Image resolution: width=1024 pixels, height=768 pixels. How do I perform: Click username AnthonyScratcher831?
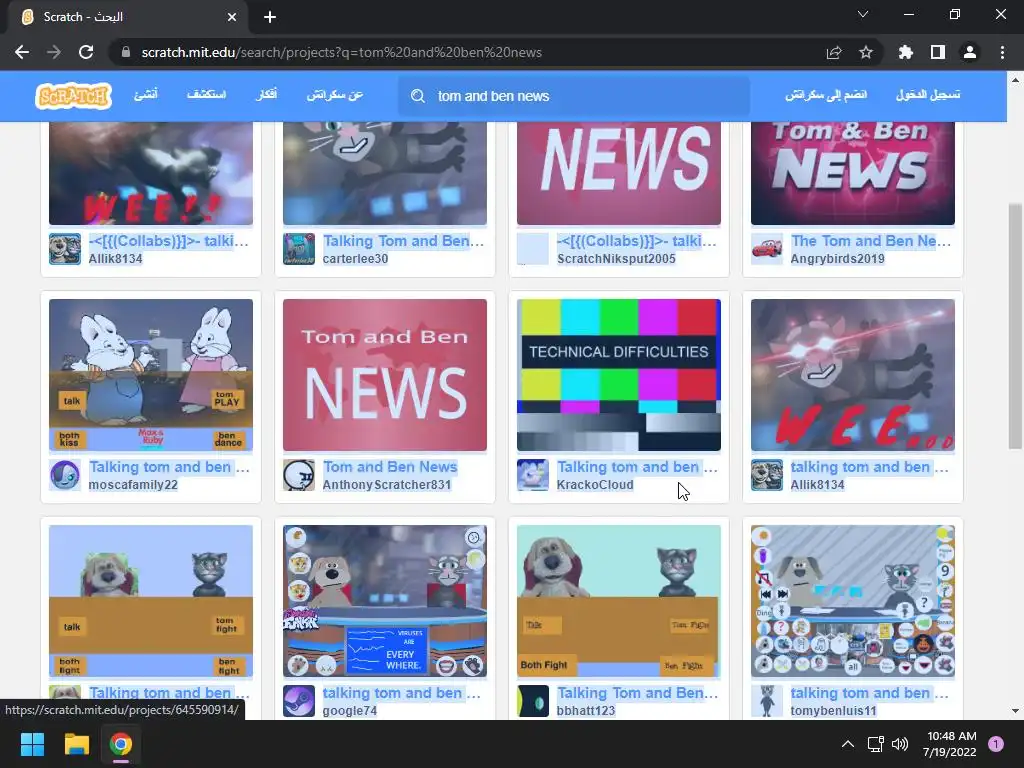click(387, 485)
